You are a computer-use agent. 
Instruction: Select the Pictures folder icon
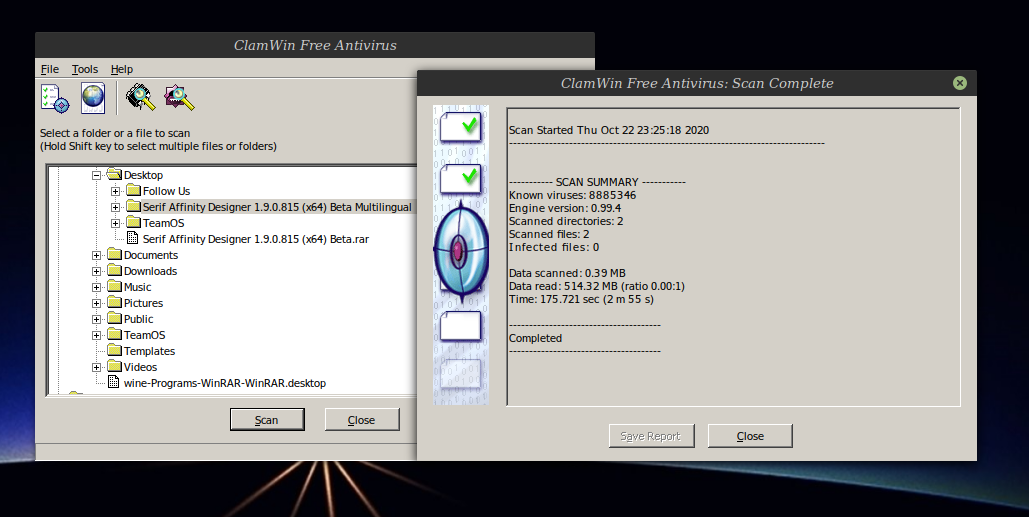coord(114,302)
